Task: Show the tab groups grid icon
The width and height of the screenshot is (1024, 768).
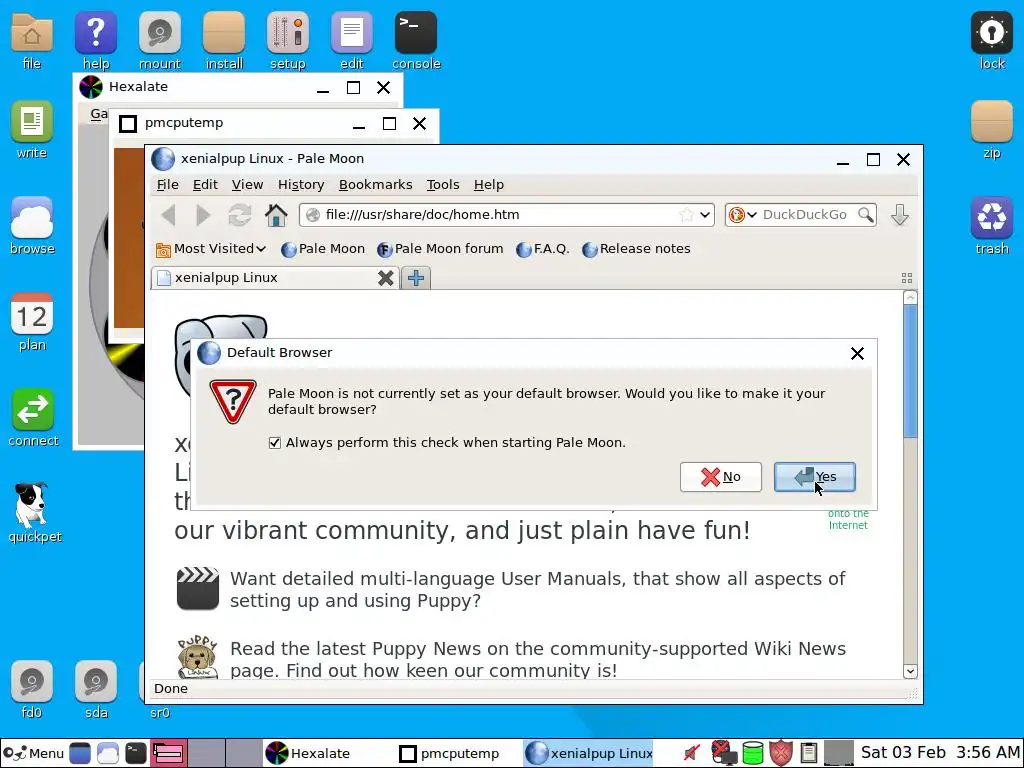Action: [906, 278]
